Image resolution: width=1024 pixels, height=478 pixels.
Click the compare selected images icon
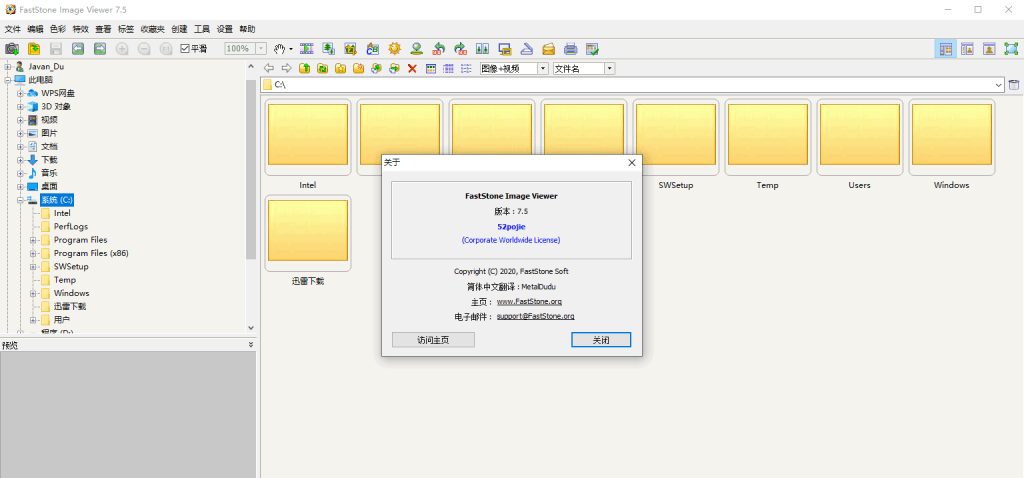(483, 48)
